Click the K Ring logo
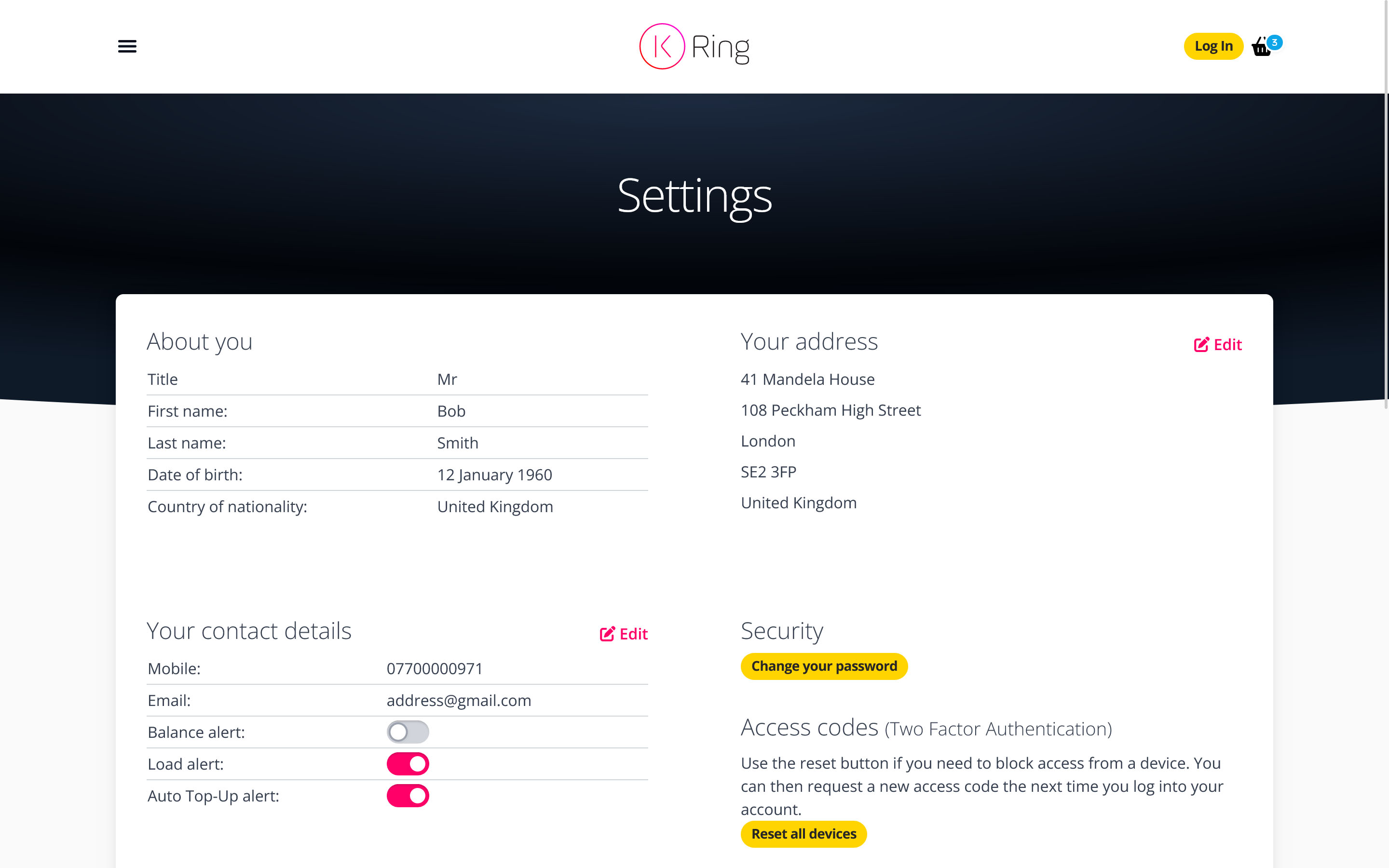 point(694,46)
